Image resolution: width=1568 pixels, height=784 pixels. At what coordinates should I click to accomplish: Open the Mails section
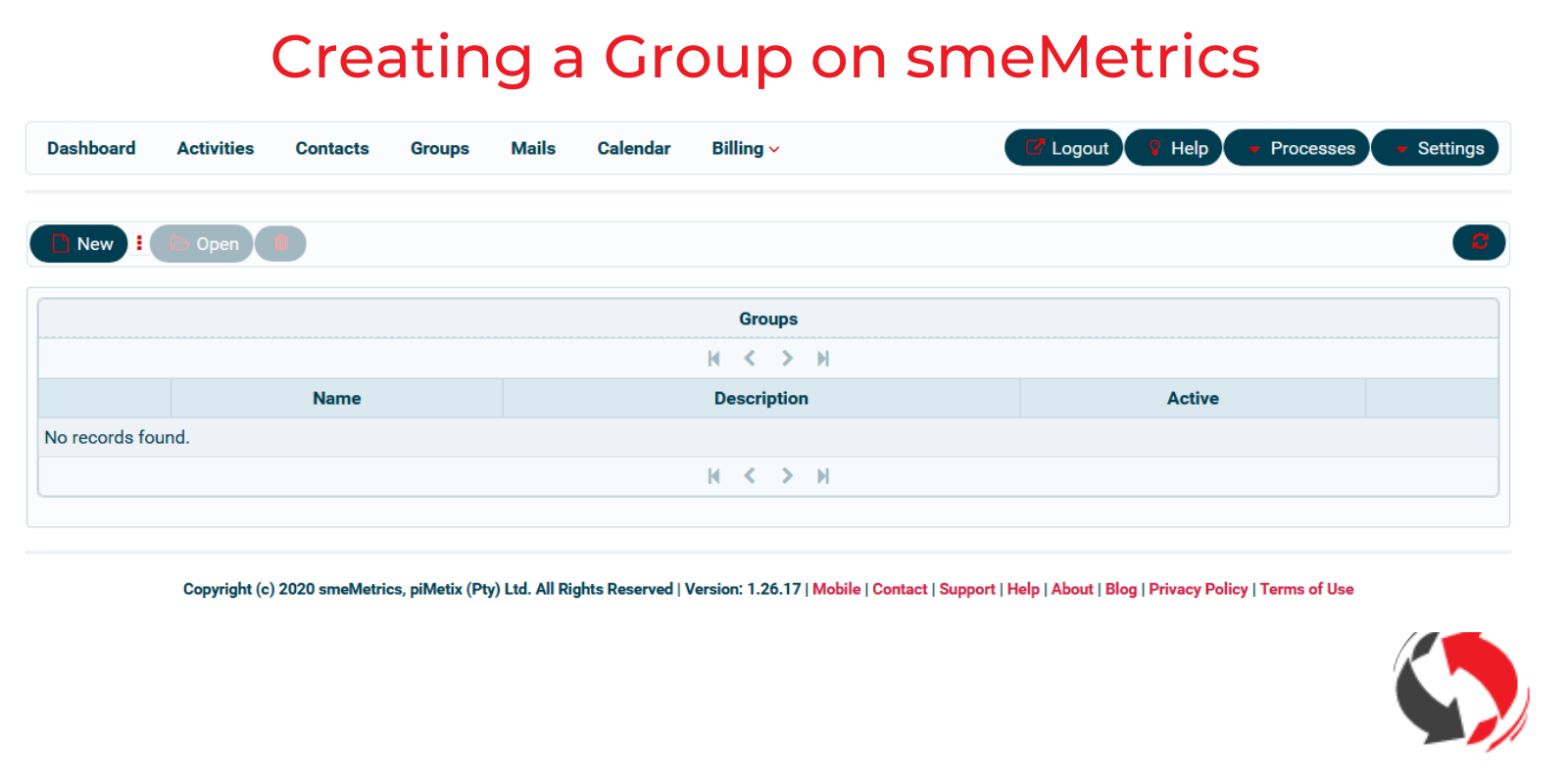pos(533,148)
